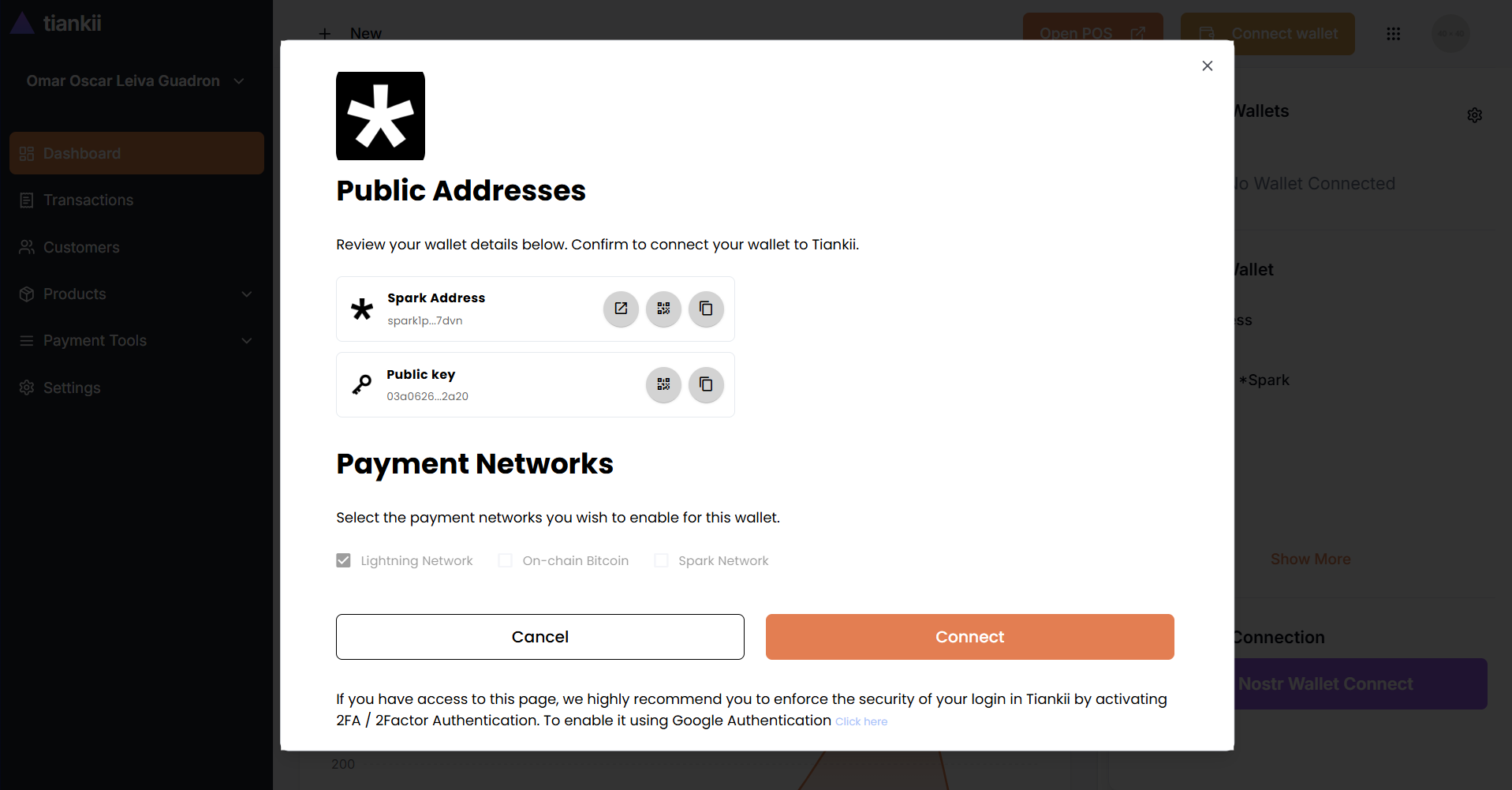The width and height of the screenshot is (1512, 790).
Task: Copy the Spark Address
Action: tap(706, 309)
